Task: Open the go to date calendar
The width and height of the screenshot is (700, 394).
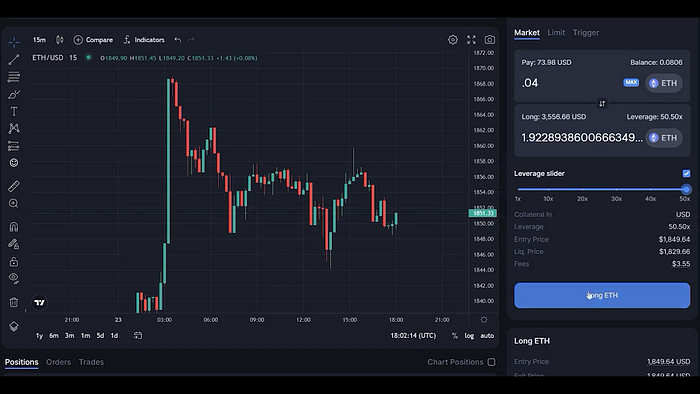Action: 138,336
